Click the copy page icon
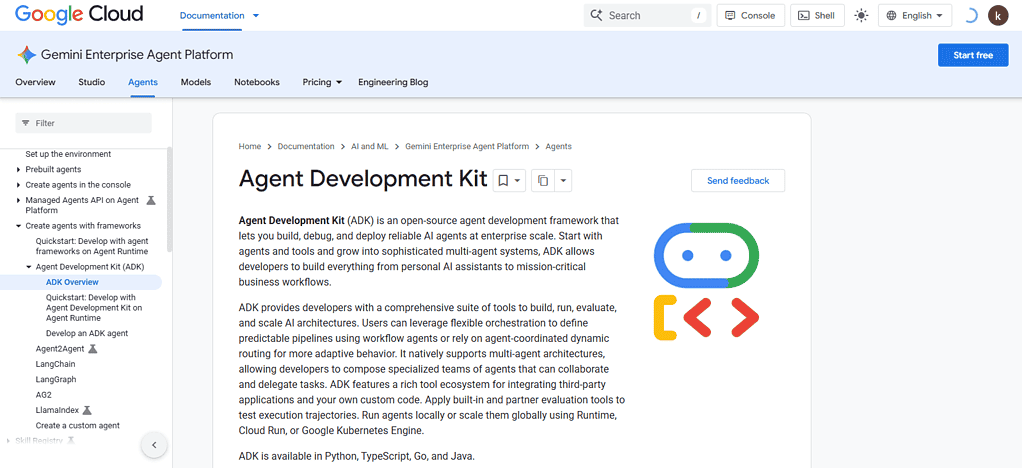 tap(543, 181)
